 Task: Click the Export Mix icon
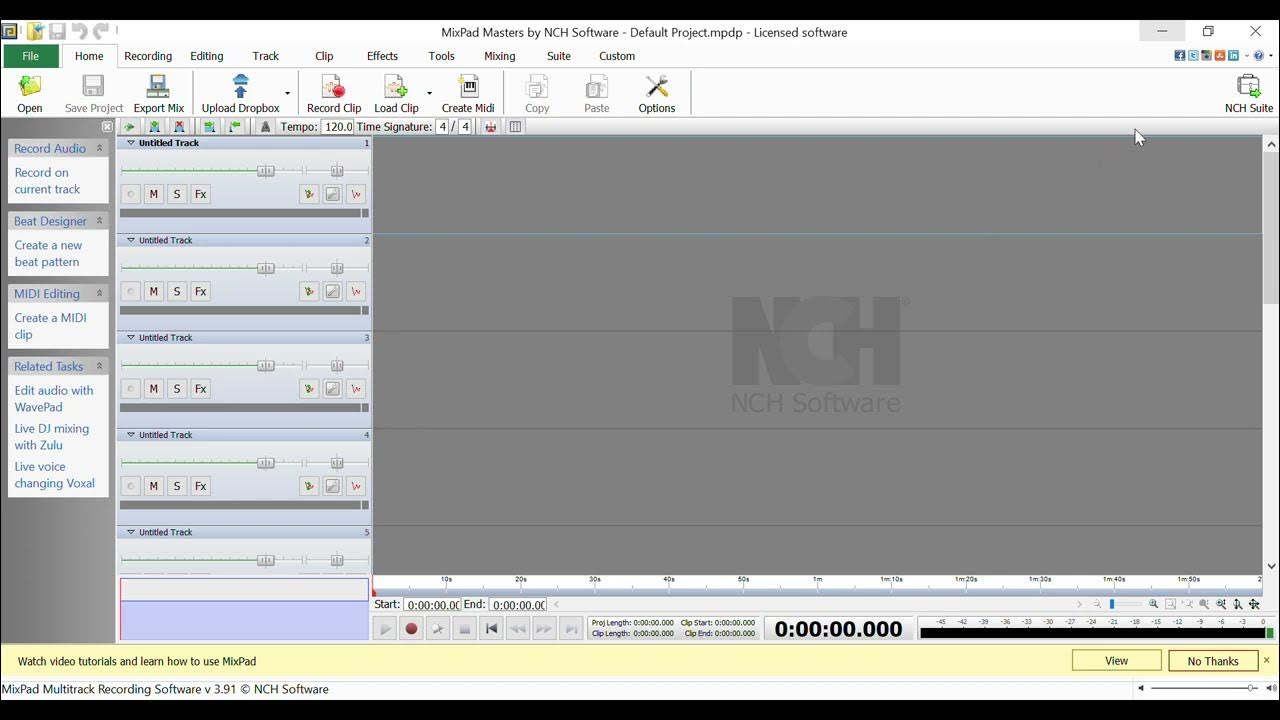tap(158, 87)
